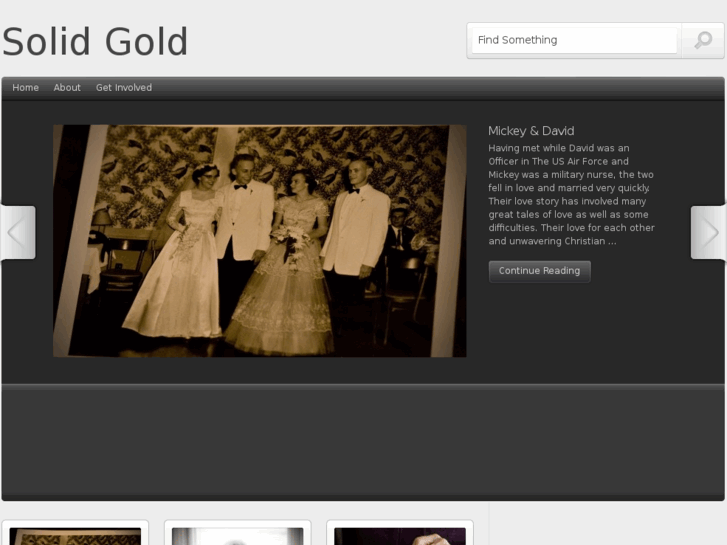Viewport: 727px width, 545px height.
Task: Open the Mickey & David story heading
Action: [531, 131]
